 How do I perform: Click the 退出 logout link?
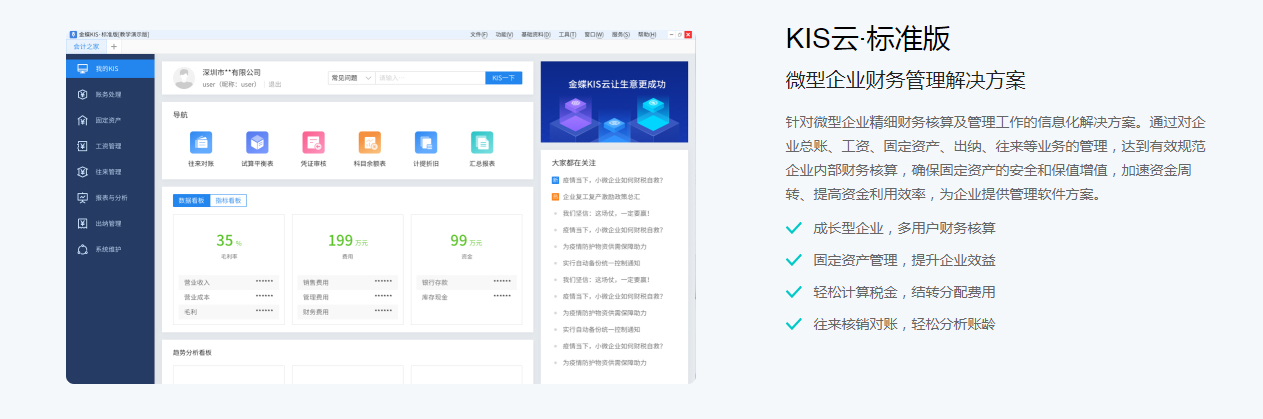[x=275, y=84]
